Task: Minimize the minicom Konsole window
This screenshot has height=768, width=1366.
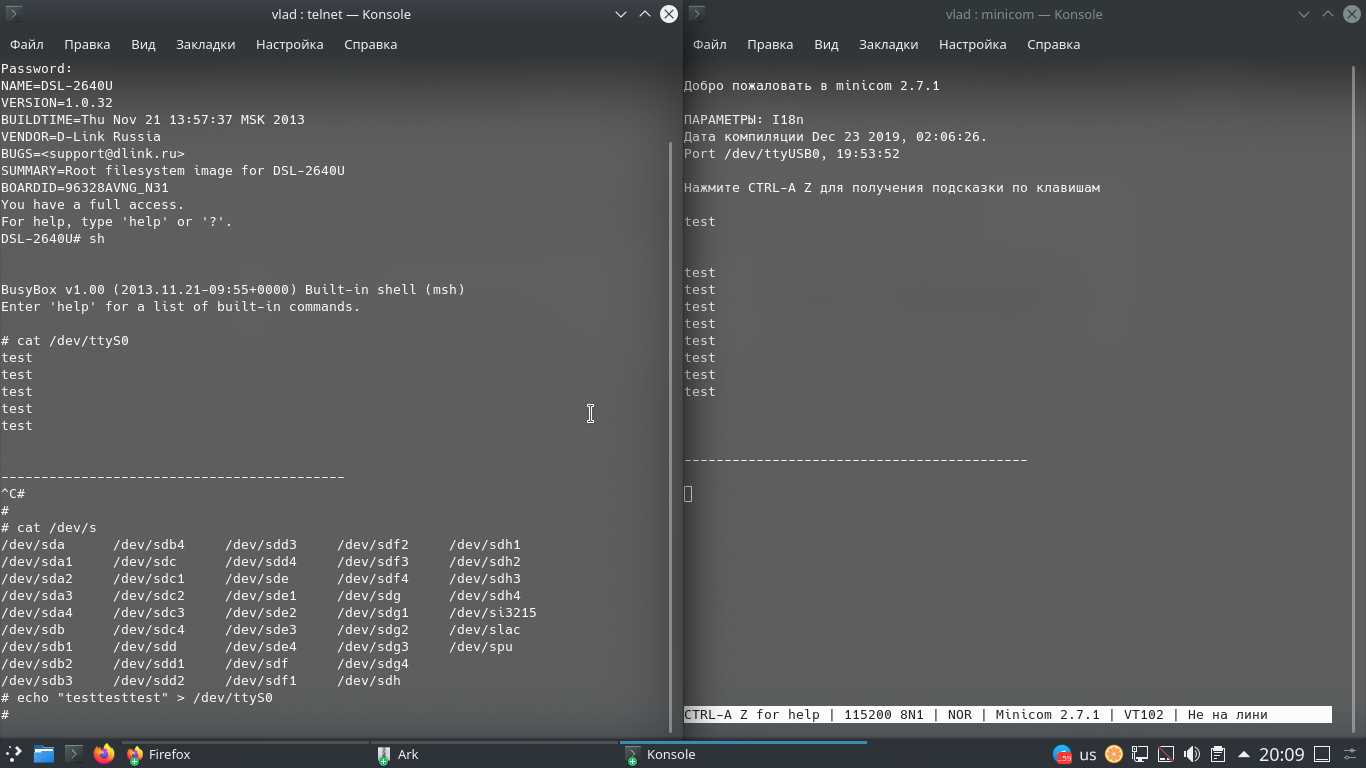Action: tap(1304, 14)
